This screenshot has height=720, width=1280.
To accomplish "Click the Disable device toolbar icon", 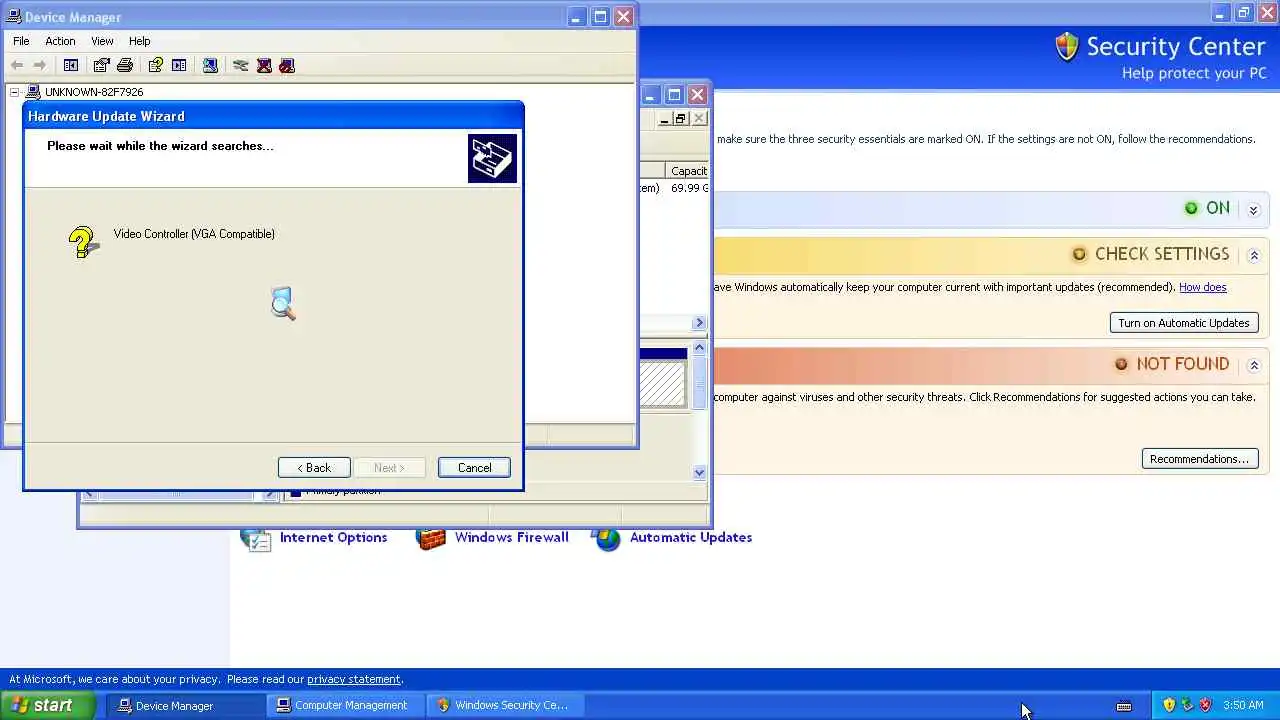I will 287,65.
